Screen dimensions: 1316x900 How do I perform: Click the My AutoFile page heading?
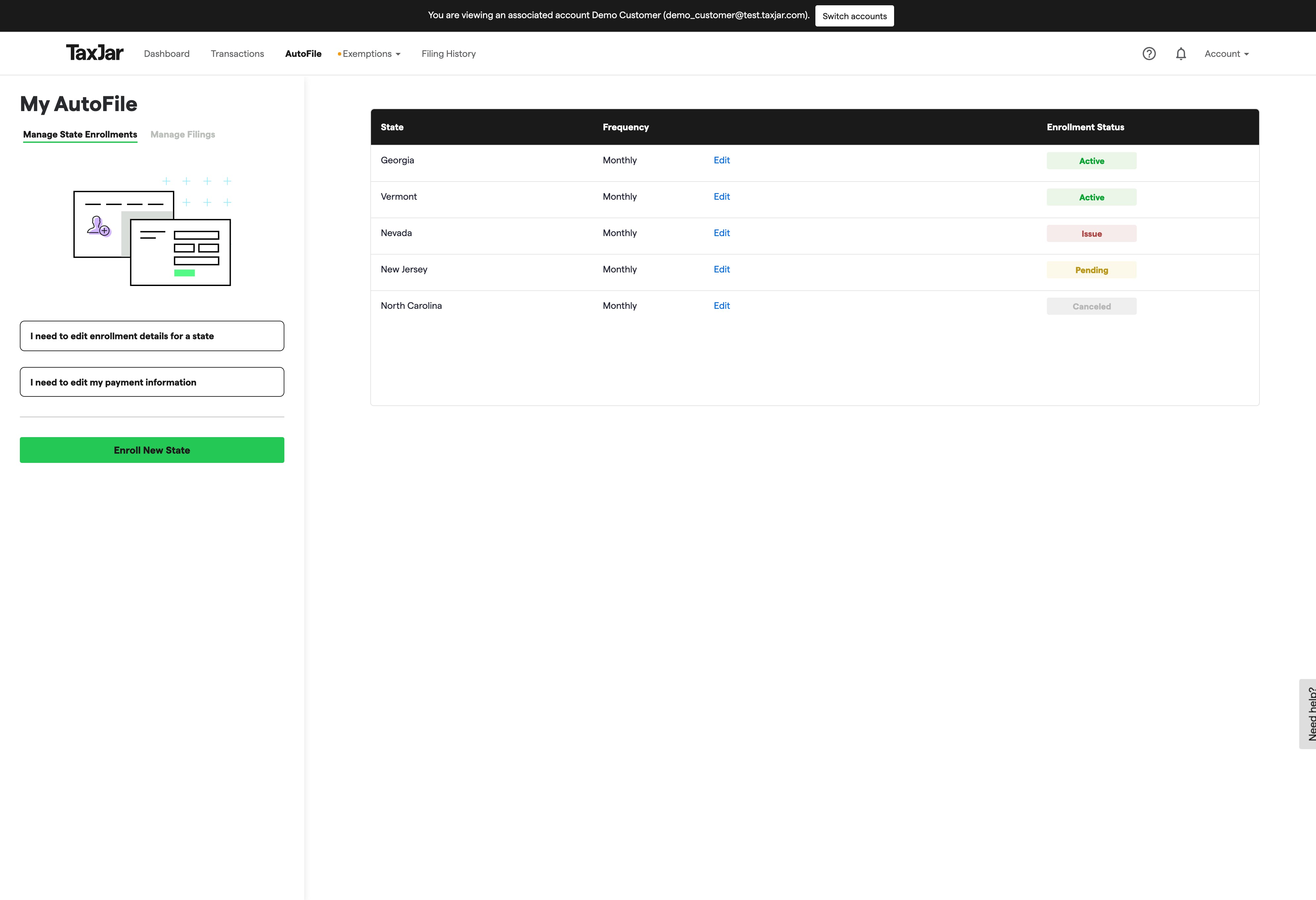tap(79, 103)
